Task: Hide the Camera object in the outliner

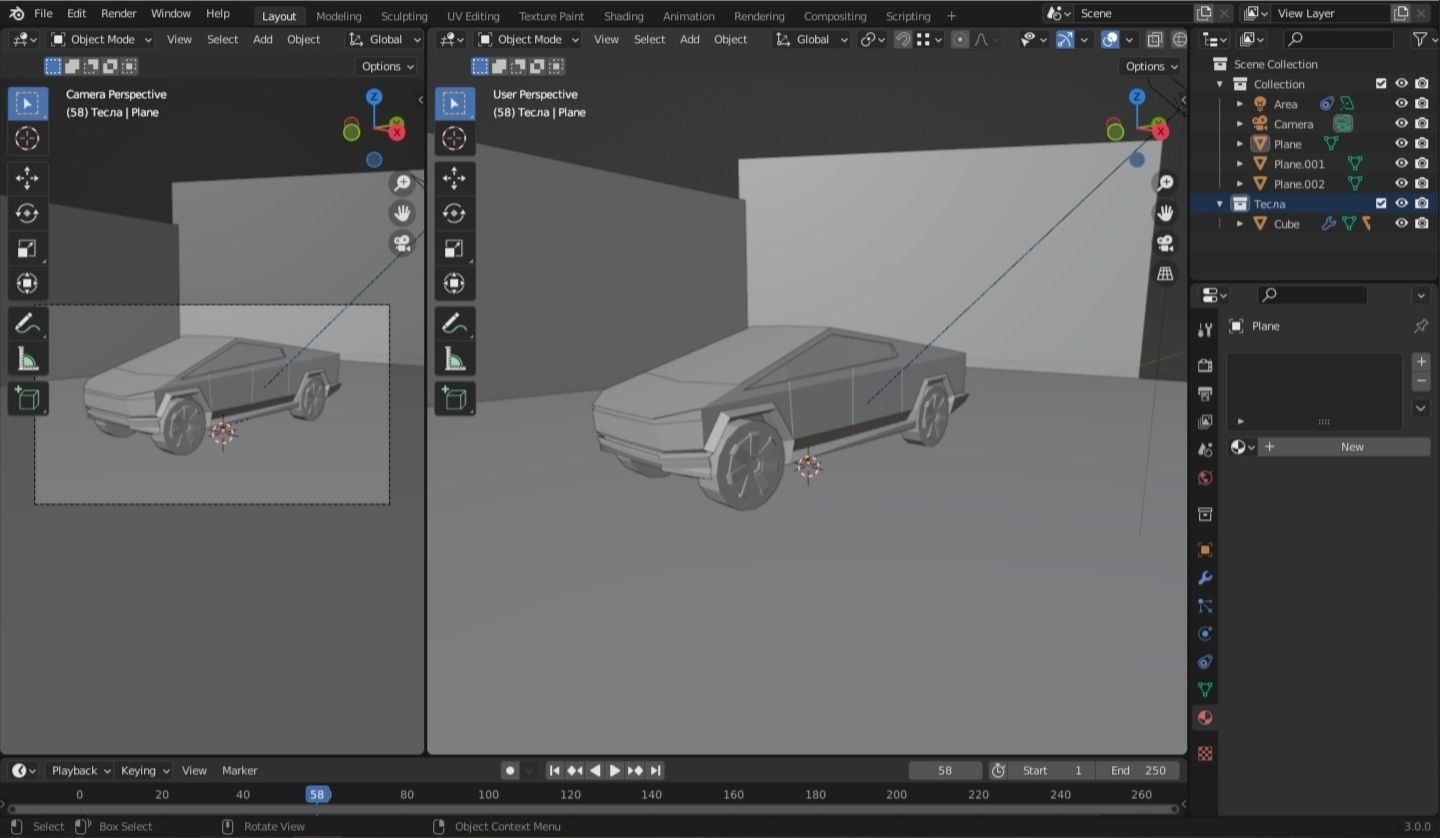Action: (x=1401, y=124)
